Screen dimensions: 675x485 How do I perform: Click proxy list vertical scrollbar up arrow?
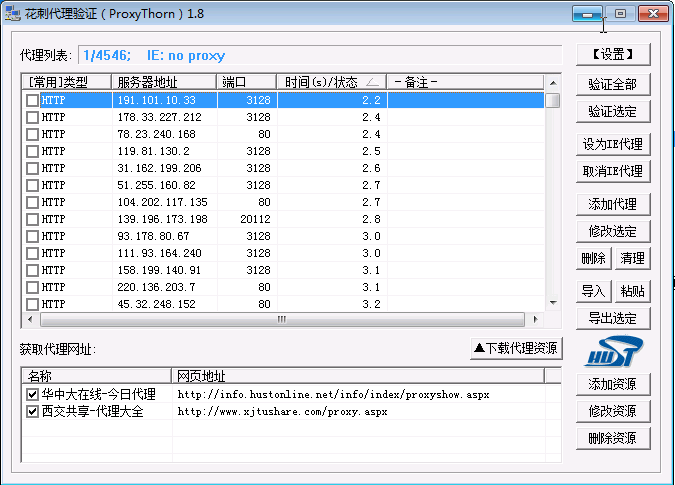click(553, 83)
